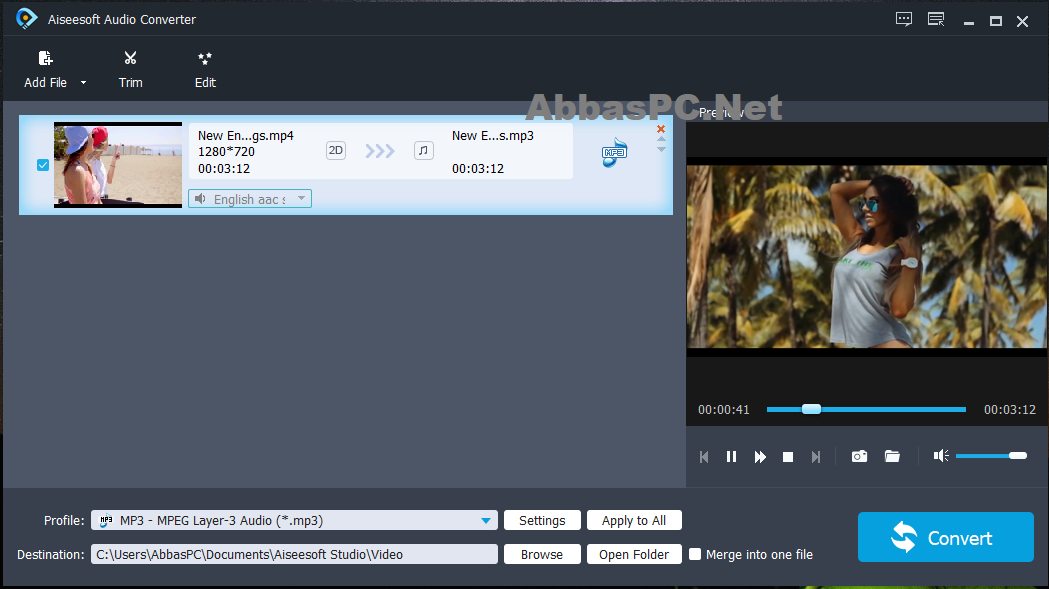Click the source name New En...gs.mp4
Viewport: 1049px width, 589px height.
click(246, 136)
